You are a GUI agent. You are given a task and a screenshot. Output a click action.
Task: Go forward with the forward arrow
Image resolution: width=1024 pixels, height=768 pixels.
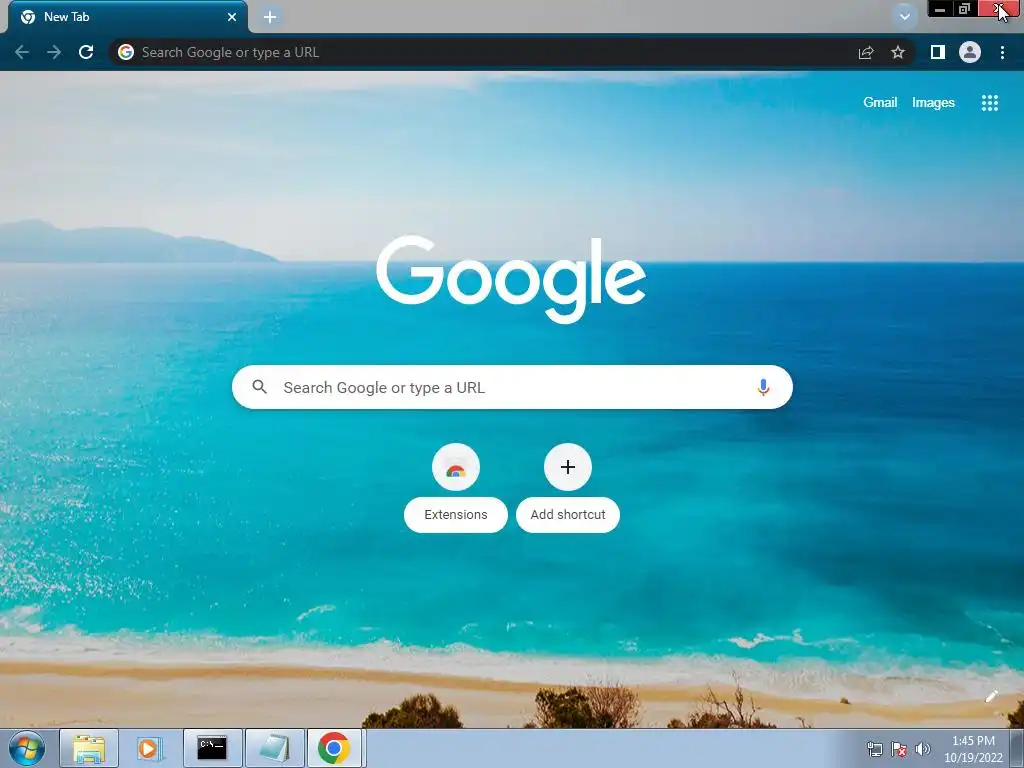click(54, 52)
